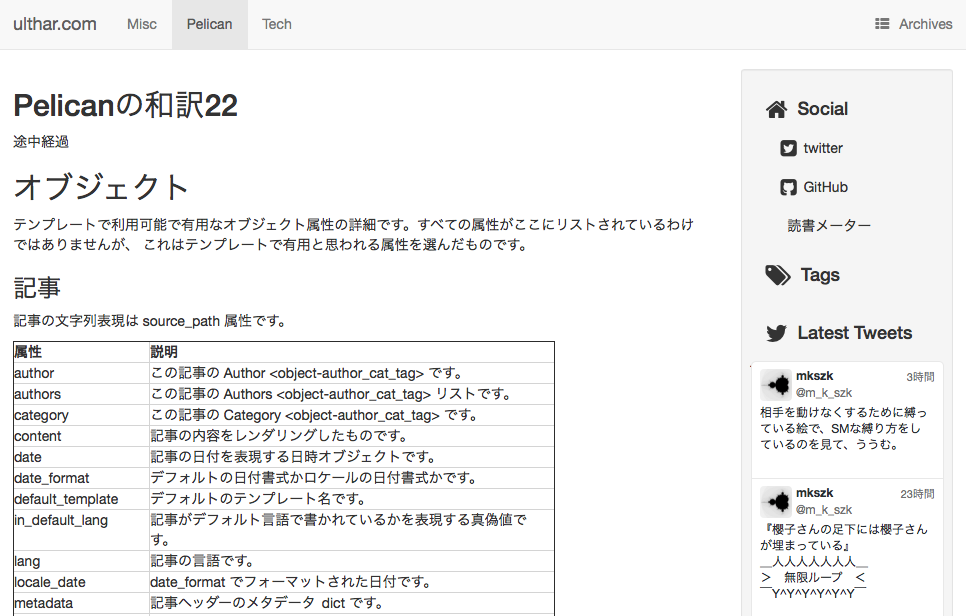Image resolution: width=966 pixels, height=616 pixels.
Task: Click the date_format table cell
Action: pyautogui.click(x=81, y=478)
